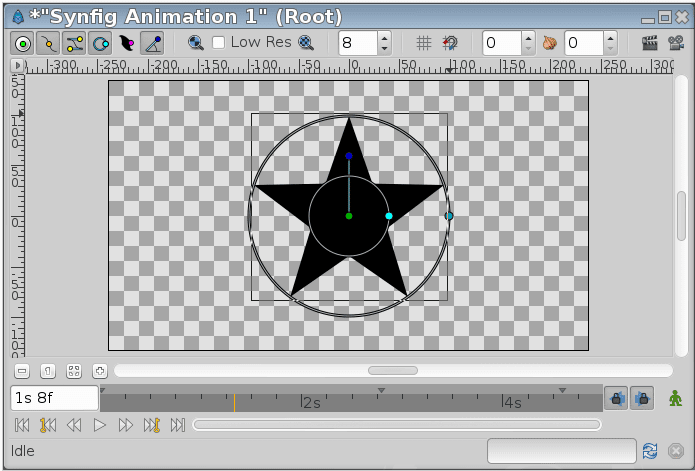The height and width of the screenshot is (471, 695).
Task: Click the 2s mark on the timeline
Action: pyautogui.click(x=311, y=402)
